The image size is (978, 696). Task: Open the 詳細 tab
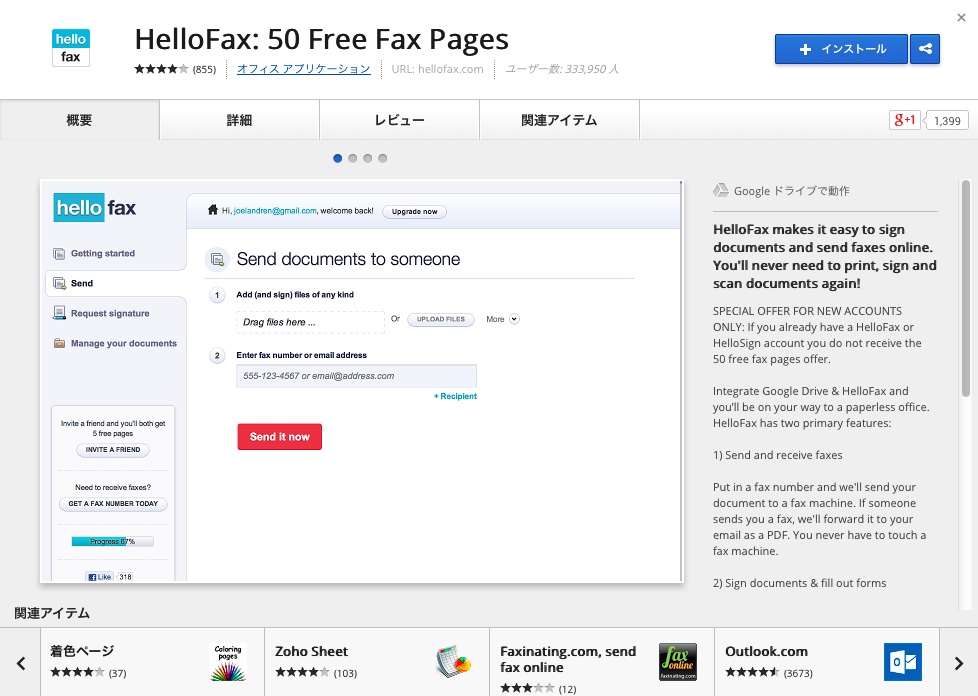coord(239,119)
